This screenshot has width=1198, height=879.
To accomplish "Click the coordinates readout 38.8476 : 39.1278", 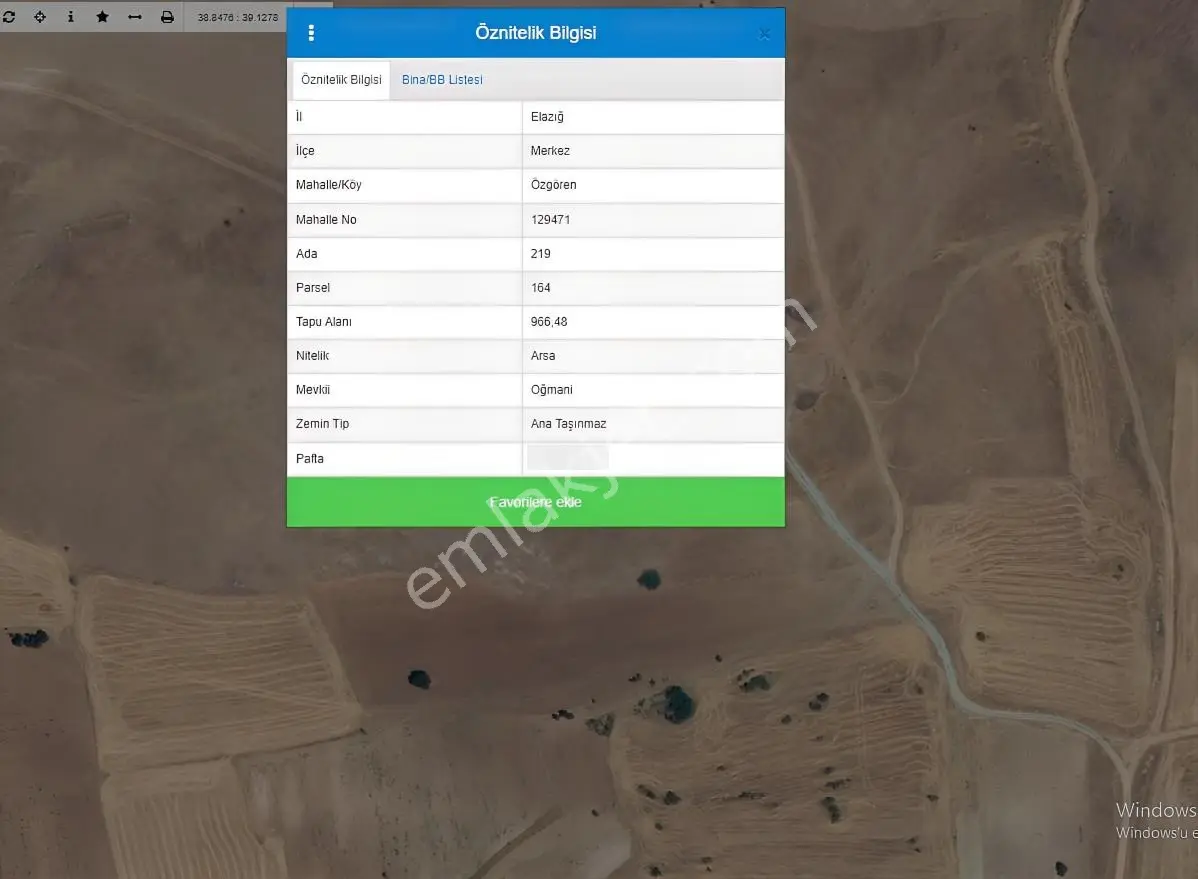I will point(238,17).
